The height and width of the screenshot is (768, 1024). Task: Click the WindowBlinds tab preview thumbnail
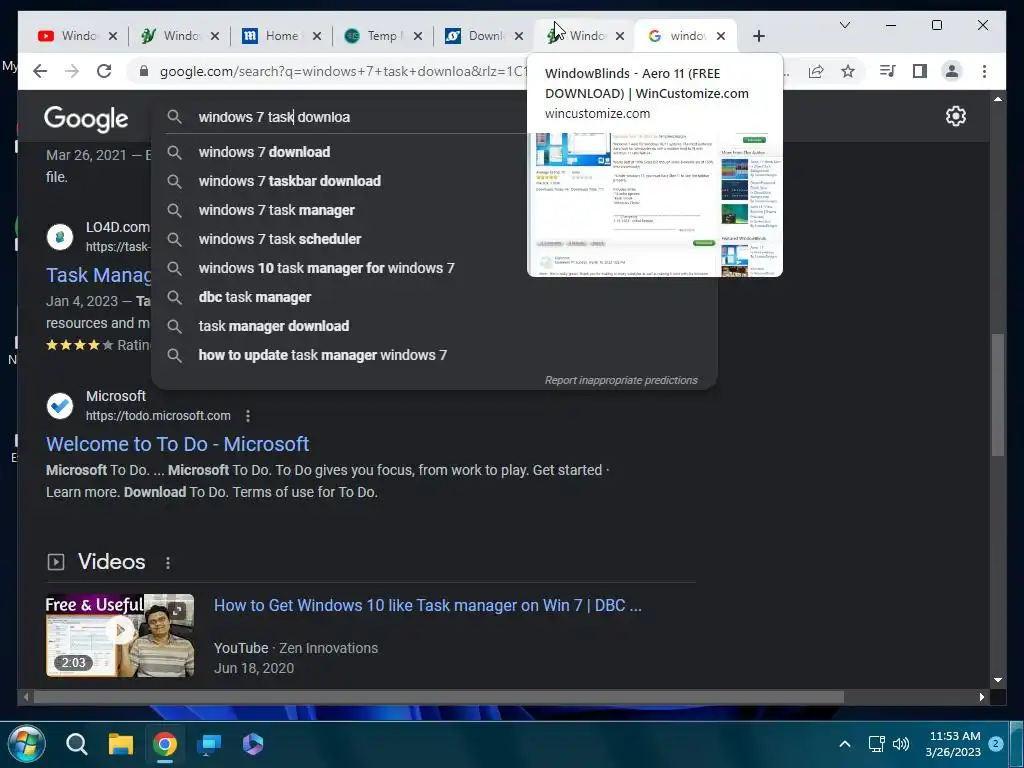(654, 204)
